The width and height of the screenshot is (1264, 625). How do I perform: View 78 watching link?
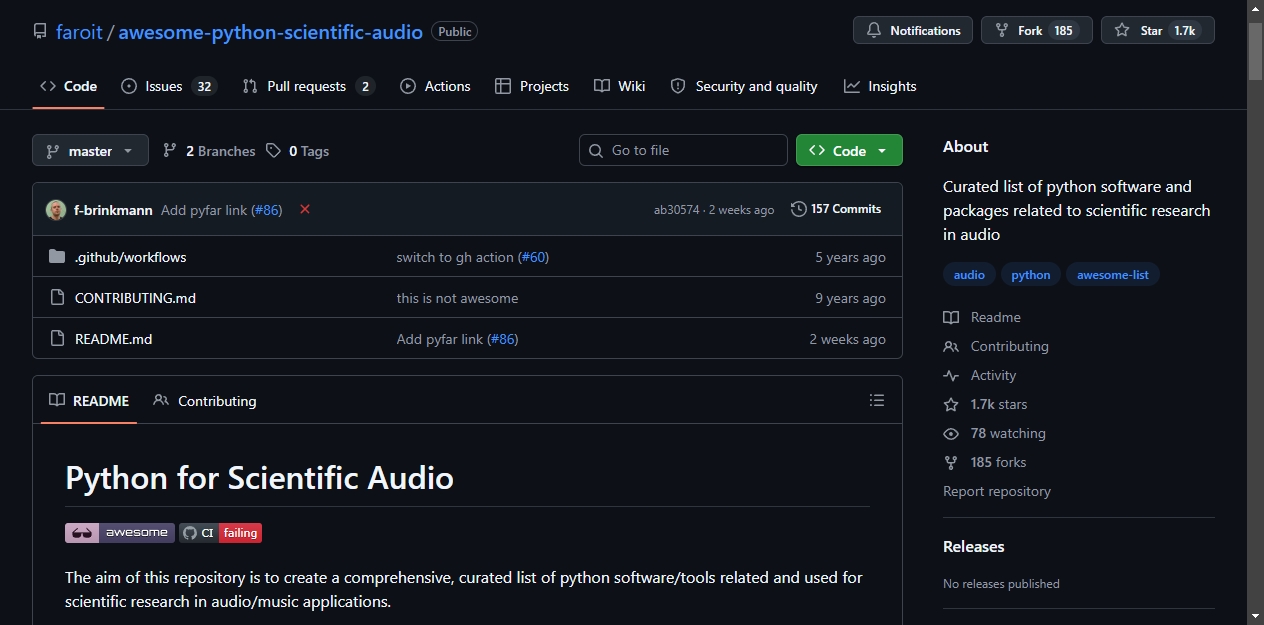(x=995, y=433)
